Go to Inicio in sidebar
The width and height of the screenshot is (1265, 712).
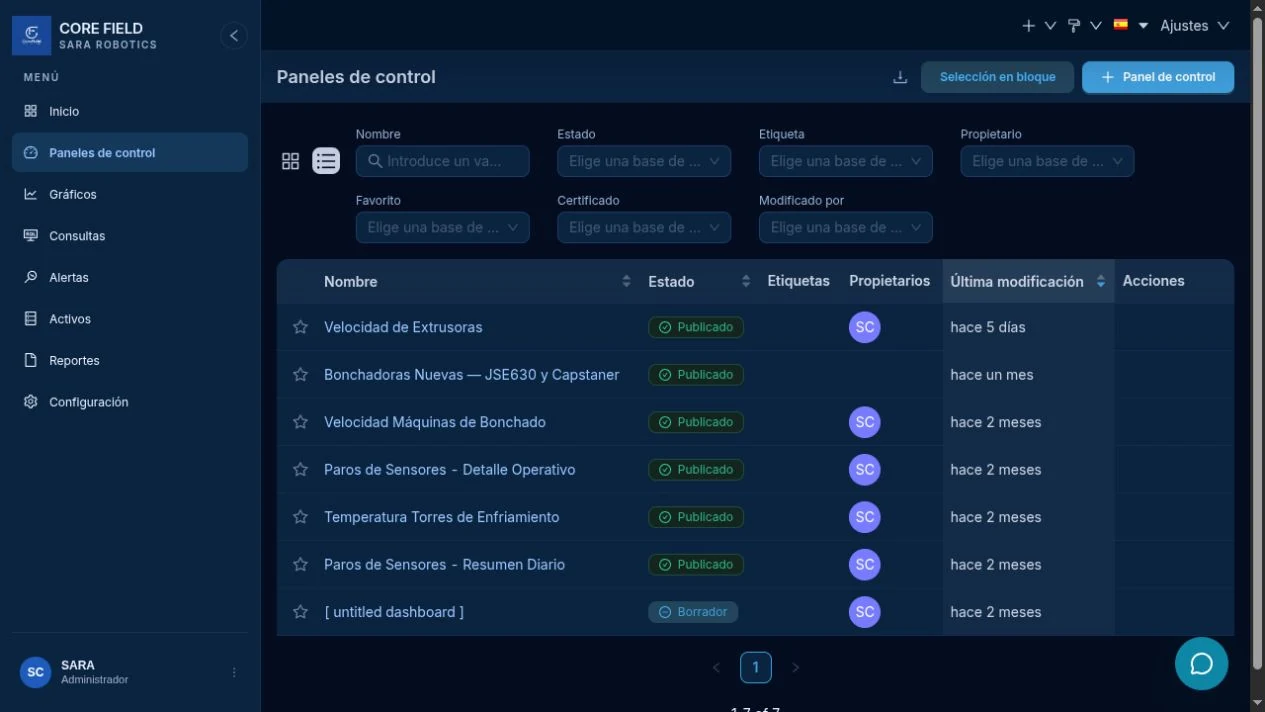pyautogui.click(x=130, y=111)
